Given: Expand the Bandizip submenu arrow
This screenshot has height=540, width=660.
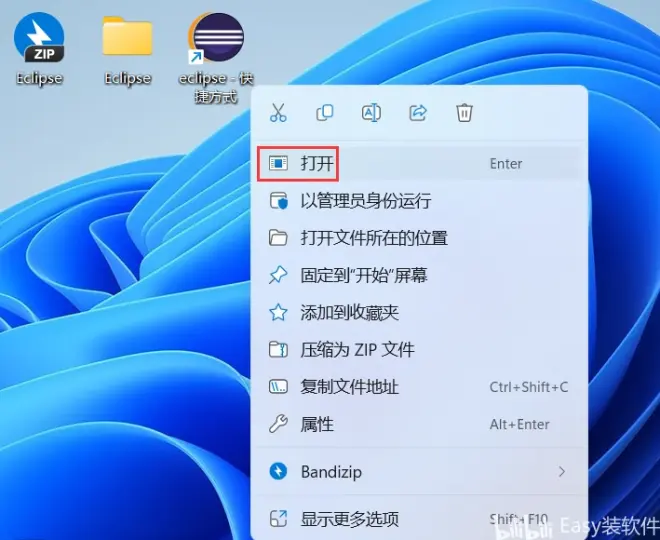Looking at the screenshot, I should point(562,472).
